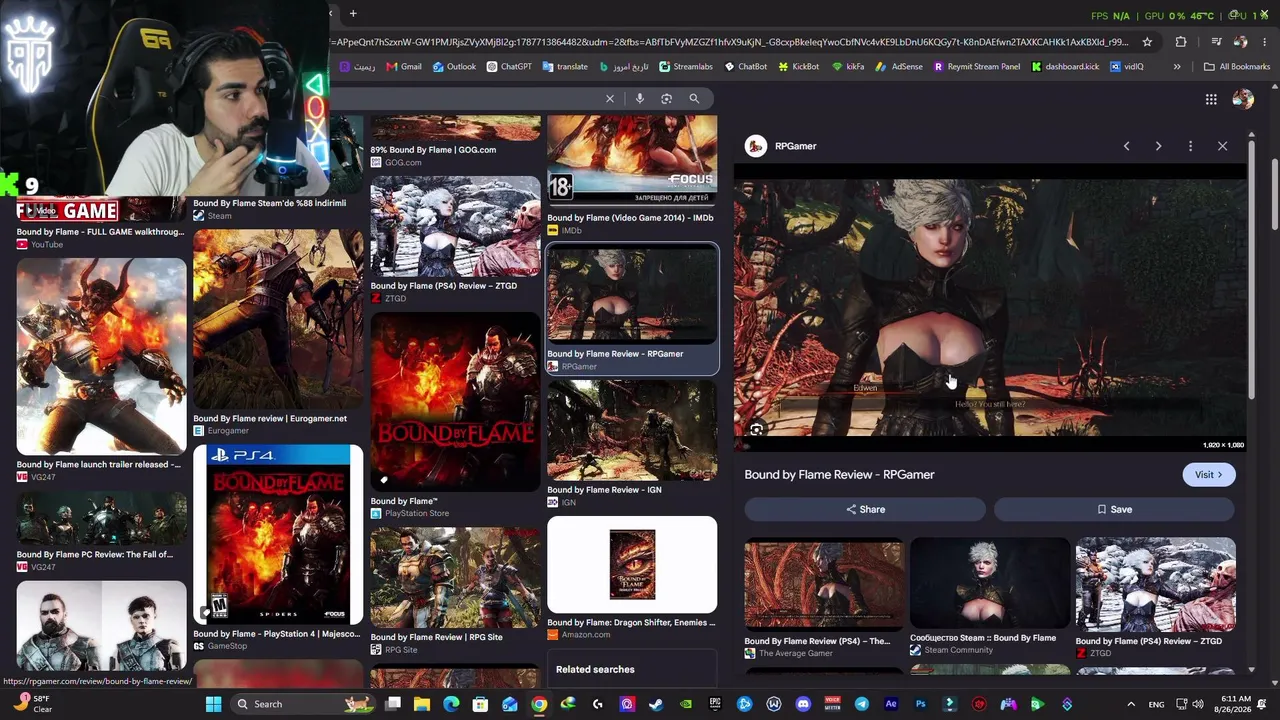Image resolution: width=1280 pixels, height=720 pixels.
Task: Open the Google account avatar
Action: (1243, 99)
